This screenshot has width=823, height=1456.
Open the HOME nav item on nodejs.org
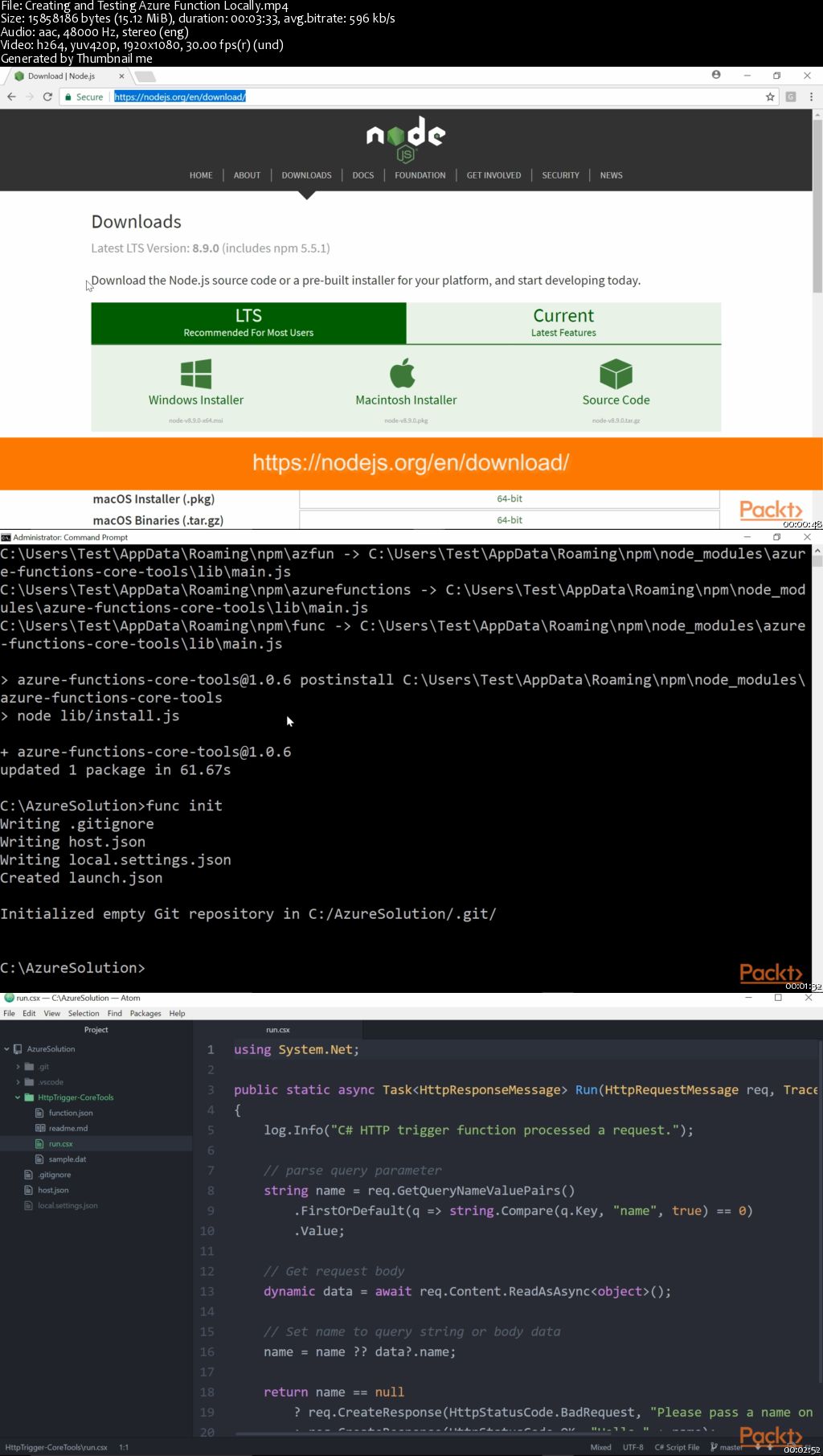point(201,175)
